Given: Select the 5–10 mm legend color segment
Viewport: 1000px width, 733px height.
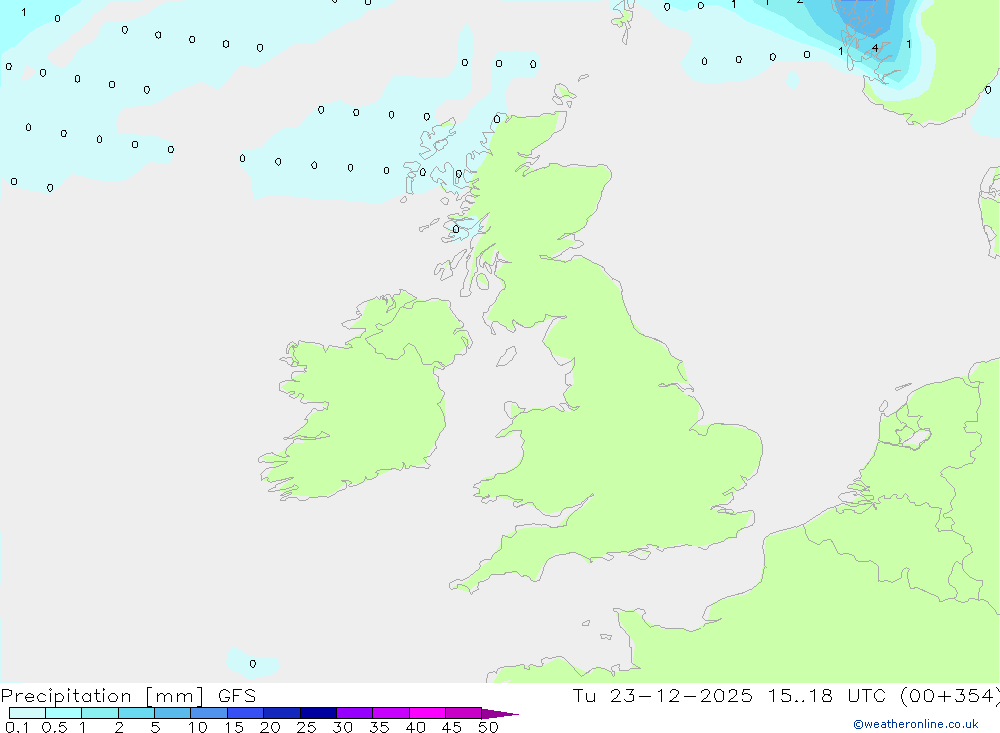Looking at the screenshot, I should point(173,713).
